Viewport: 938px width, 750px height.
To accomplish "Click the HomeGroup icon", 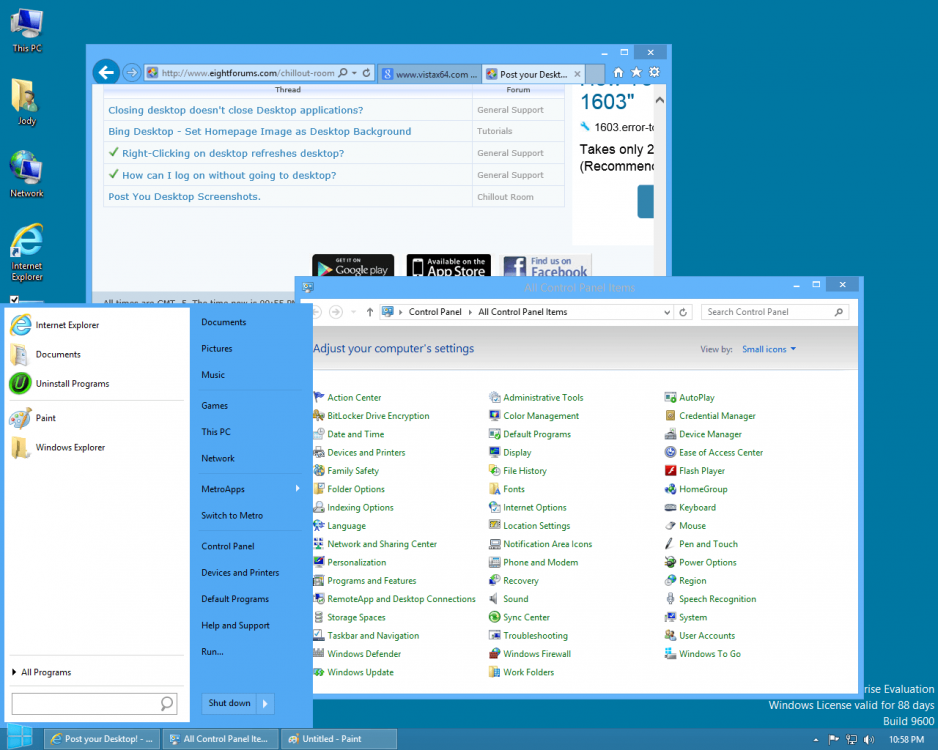I will (671, 489).
